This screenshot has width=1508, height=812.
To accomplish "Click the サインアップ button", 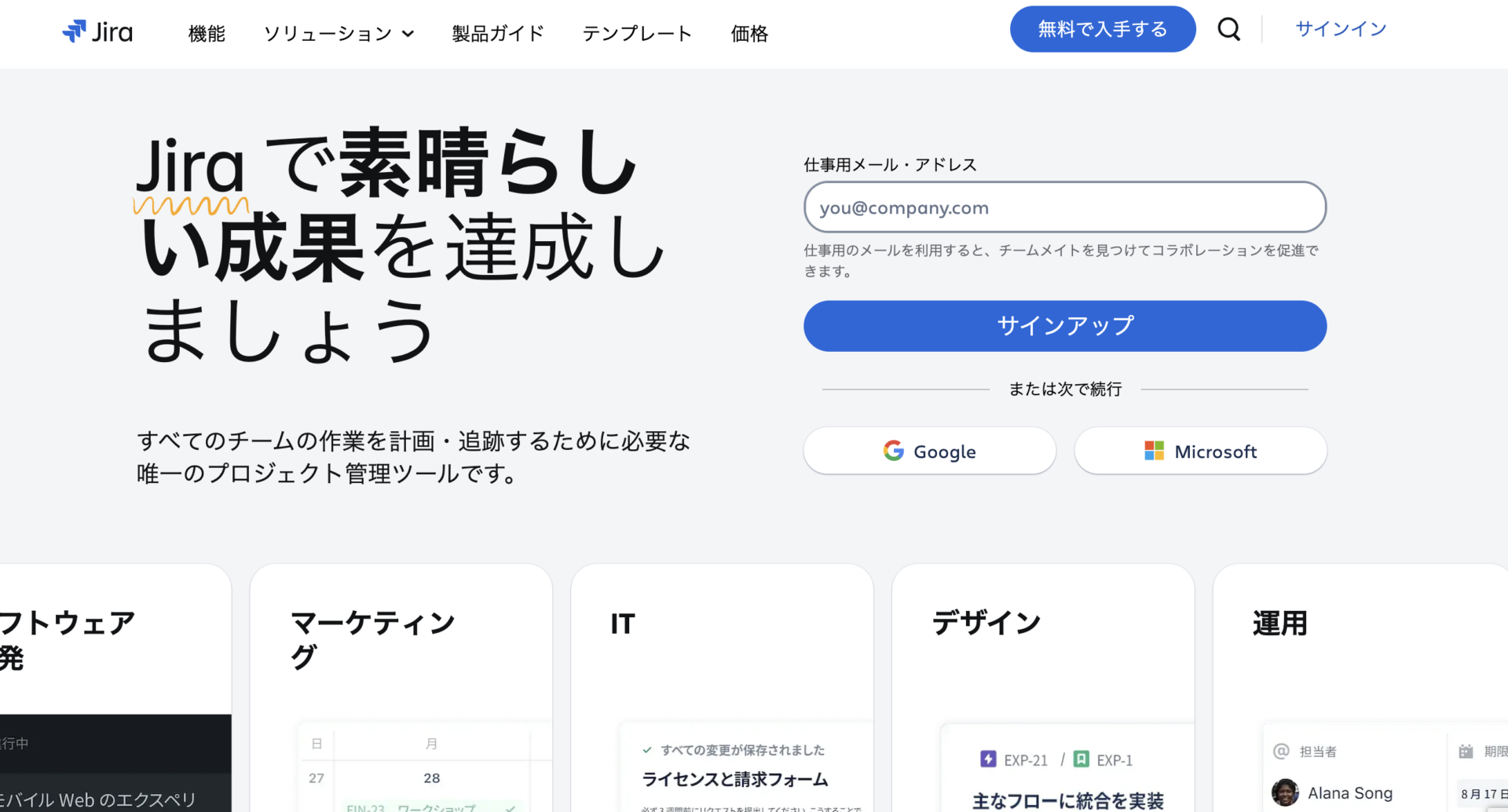I will pyautogui.click(x=1065, y=326).
